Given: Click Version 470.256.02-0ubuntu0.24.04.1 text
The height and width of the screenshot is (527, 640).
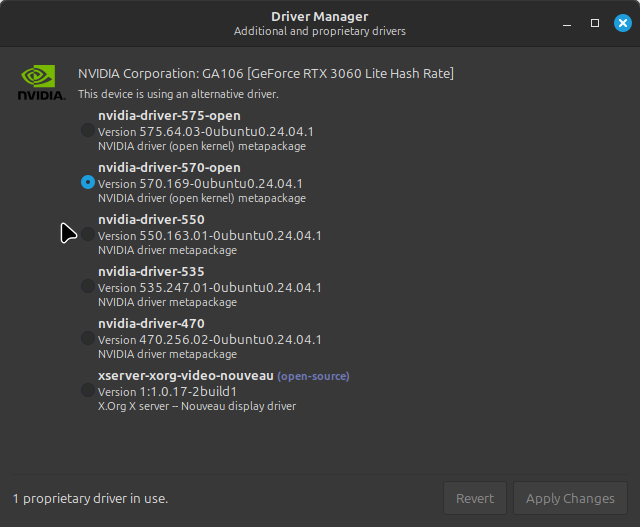Looking at the screenshot, I should click(210, 340).
